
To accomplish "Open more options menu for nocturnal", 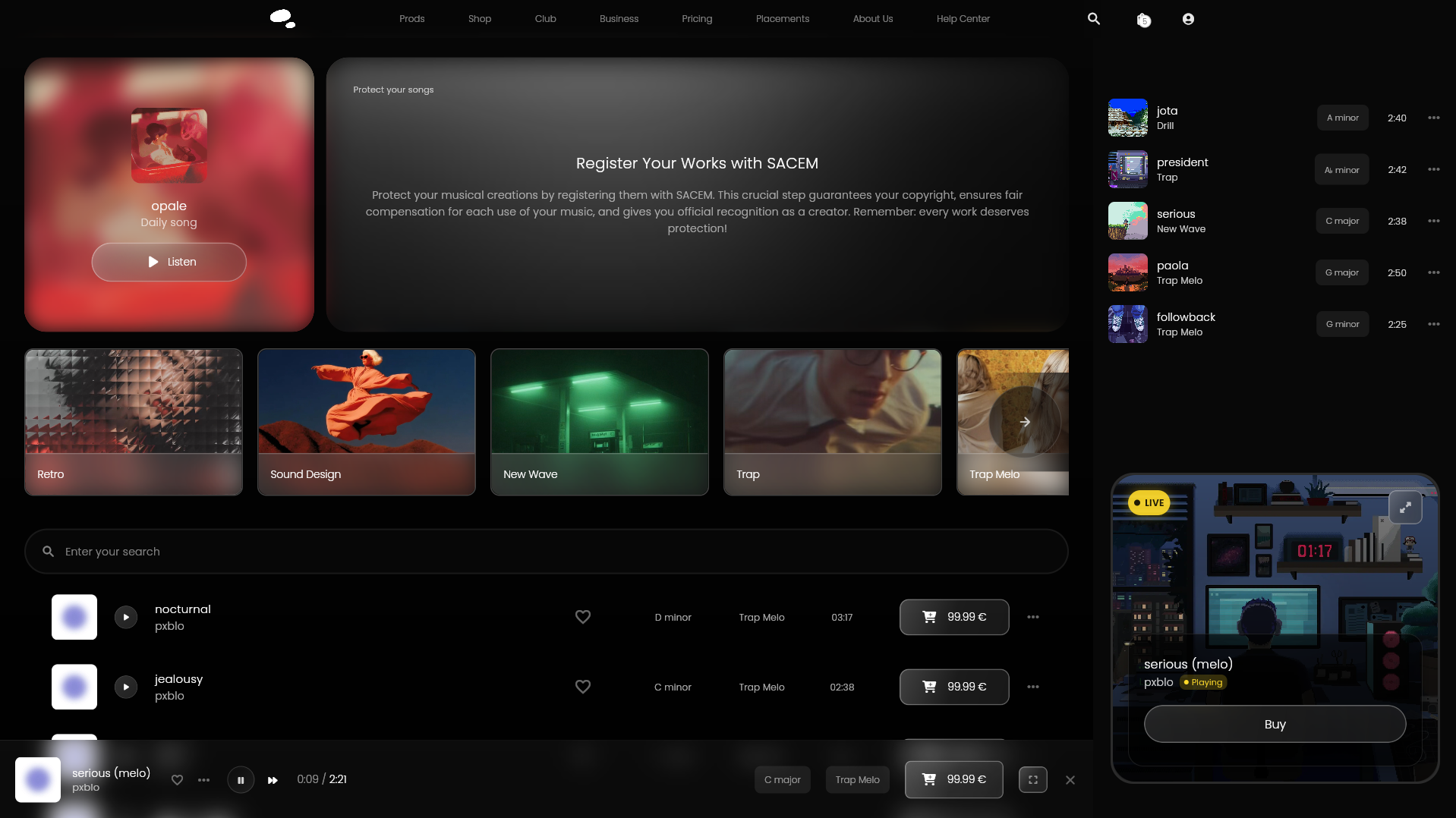I will [x=1033, y=617].
